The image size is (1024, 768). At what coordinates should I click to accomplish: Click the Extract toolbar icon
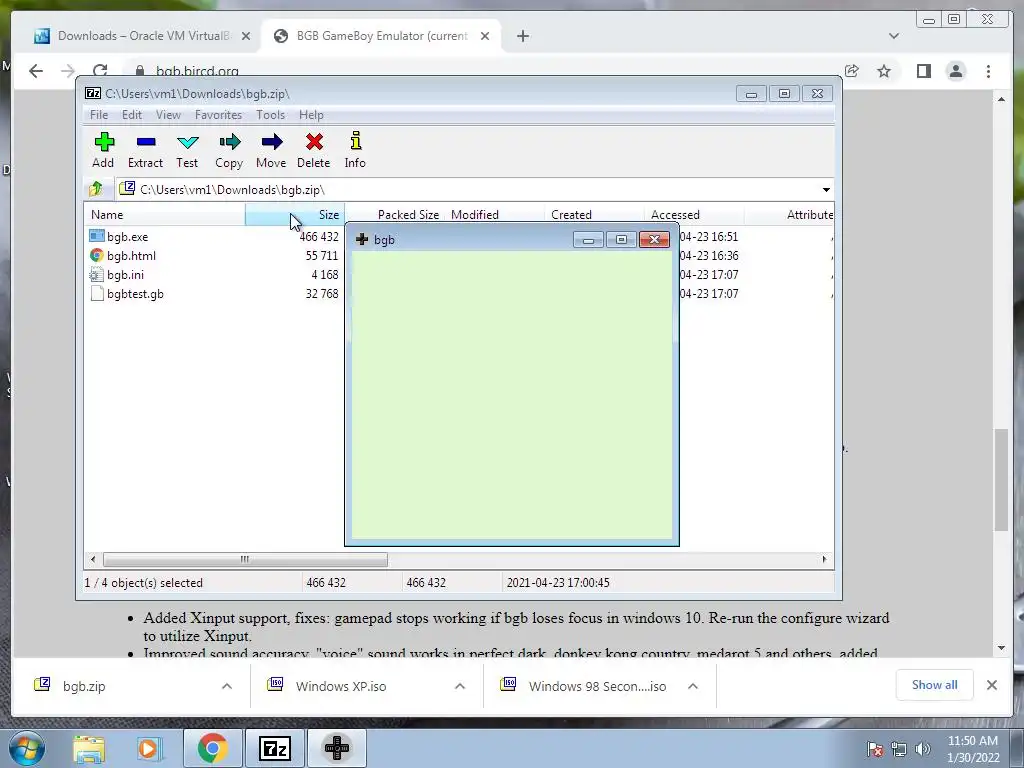(146, 142)
